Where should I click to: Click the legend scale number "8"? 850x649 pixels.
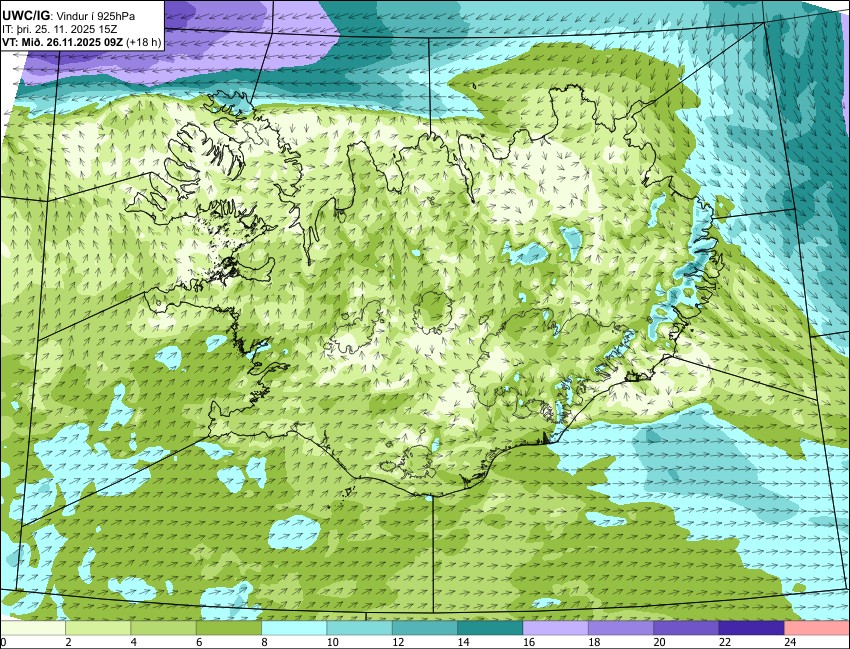click(x=265, y=642)
